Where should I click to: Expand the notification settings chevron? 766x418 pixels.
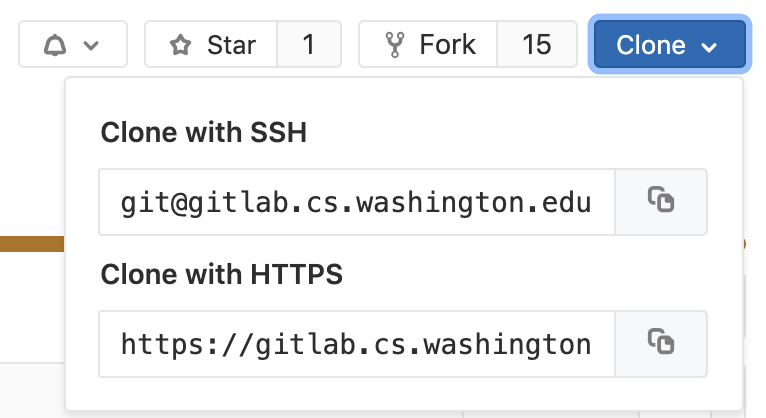click(91, 46)
